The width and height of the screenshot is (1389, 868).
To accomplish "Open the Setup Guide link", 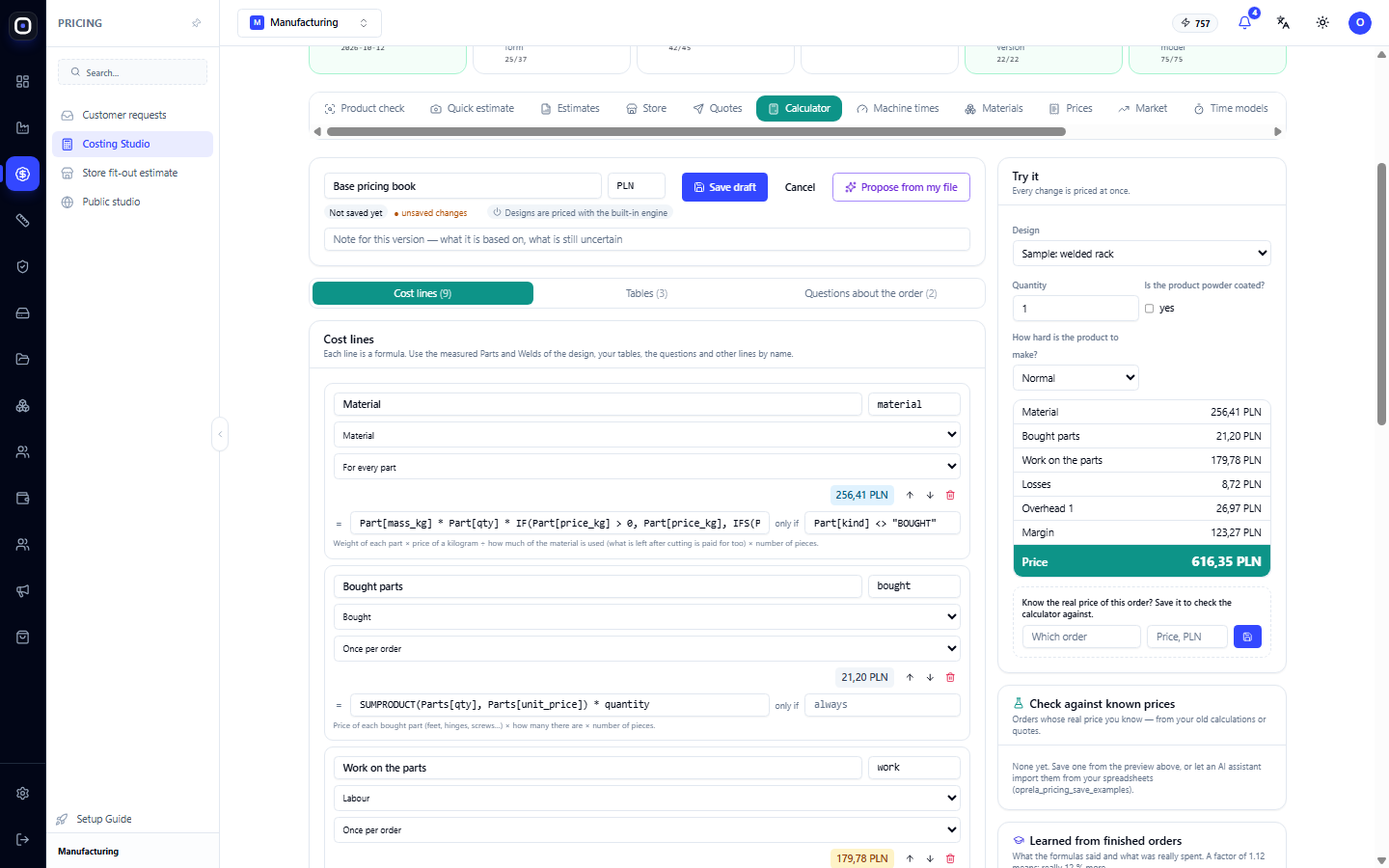I will point(104,819).
